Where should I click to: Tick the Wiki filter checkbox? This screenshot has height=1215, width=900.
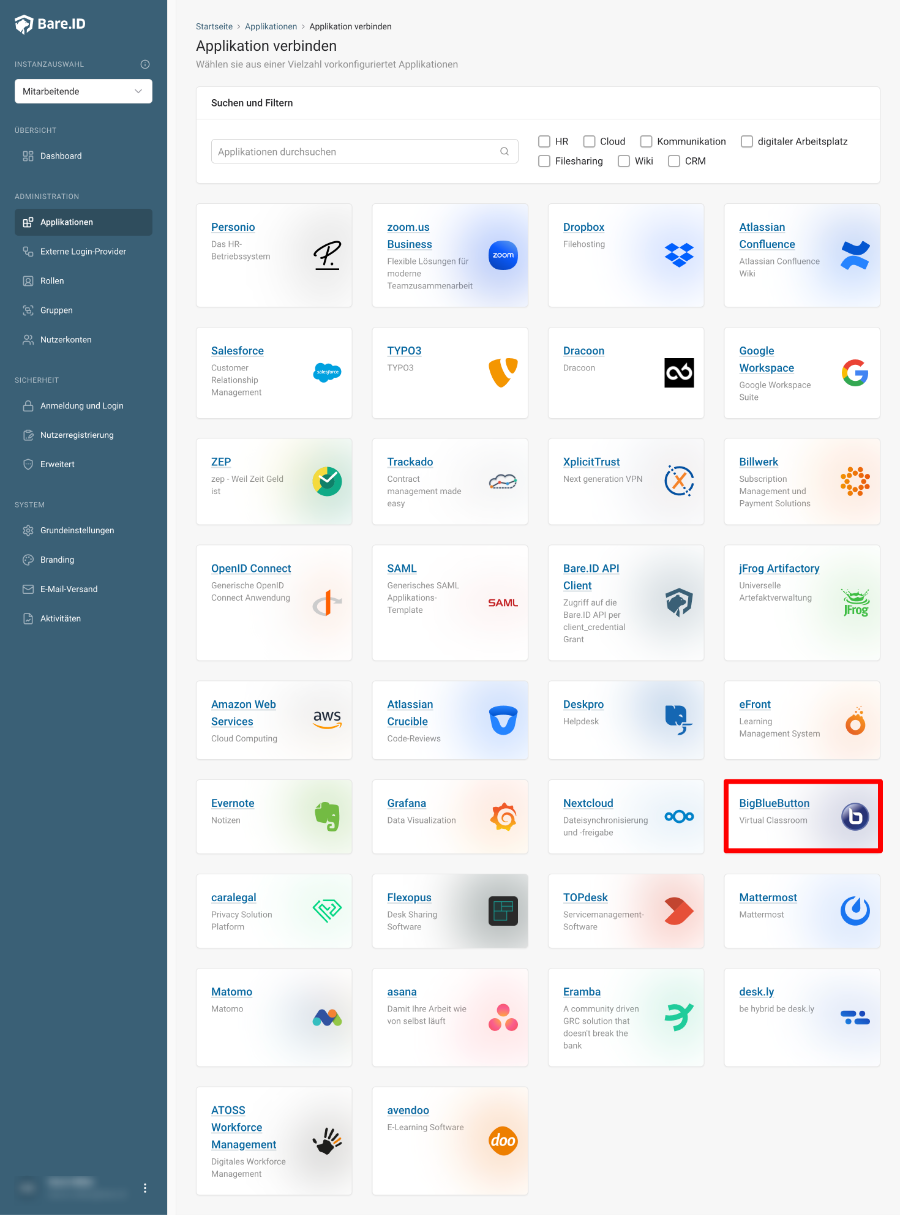pos(624,161)
